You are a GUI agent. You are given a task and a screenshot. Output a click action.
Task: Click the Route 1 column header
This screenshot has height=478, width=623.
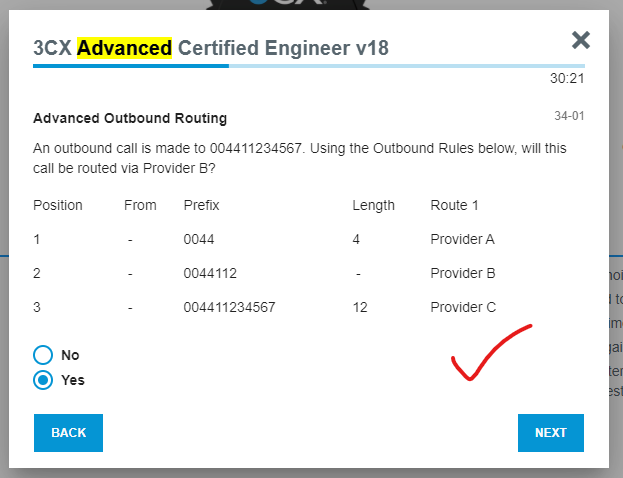(454, 205)
